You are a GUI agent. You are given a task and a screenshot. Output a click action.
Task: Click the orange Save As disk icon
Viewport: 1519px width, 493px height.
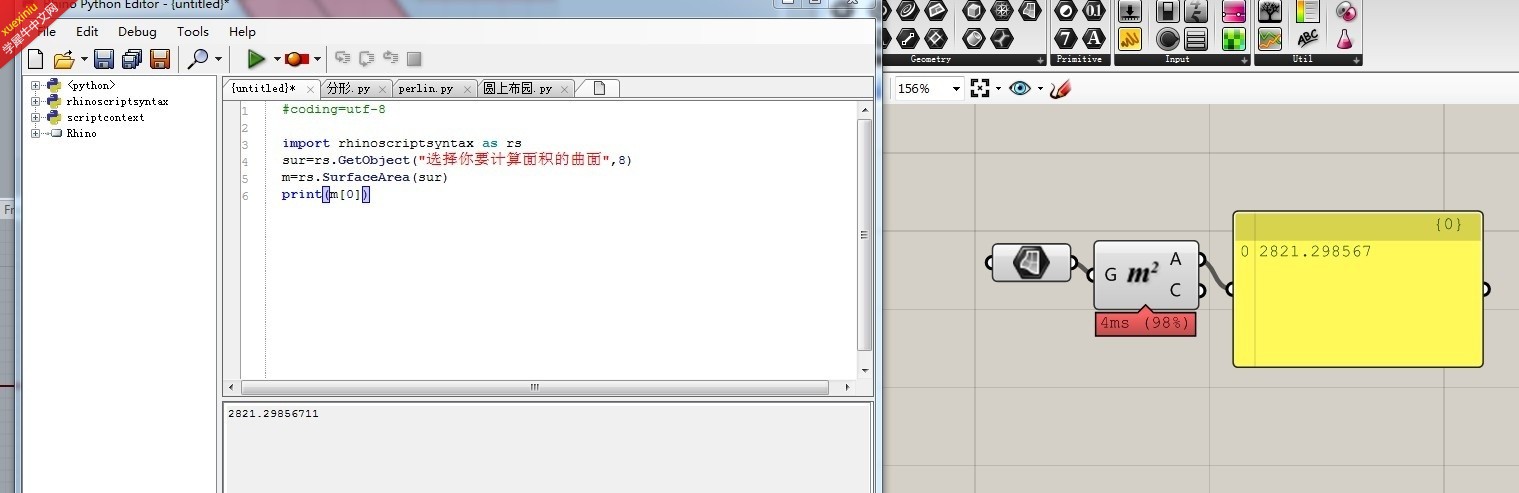tap(159, 59)
